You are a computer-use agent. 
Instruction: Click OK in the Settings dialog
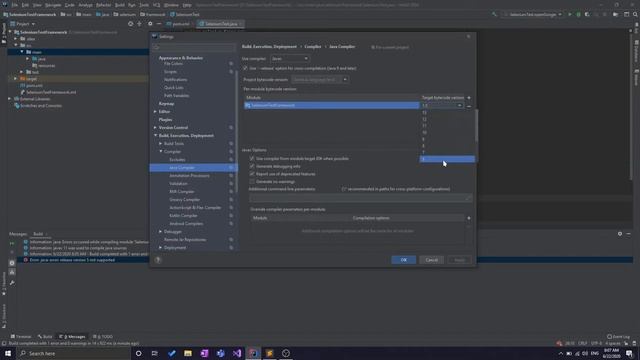point(404,260)
